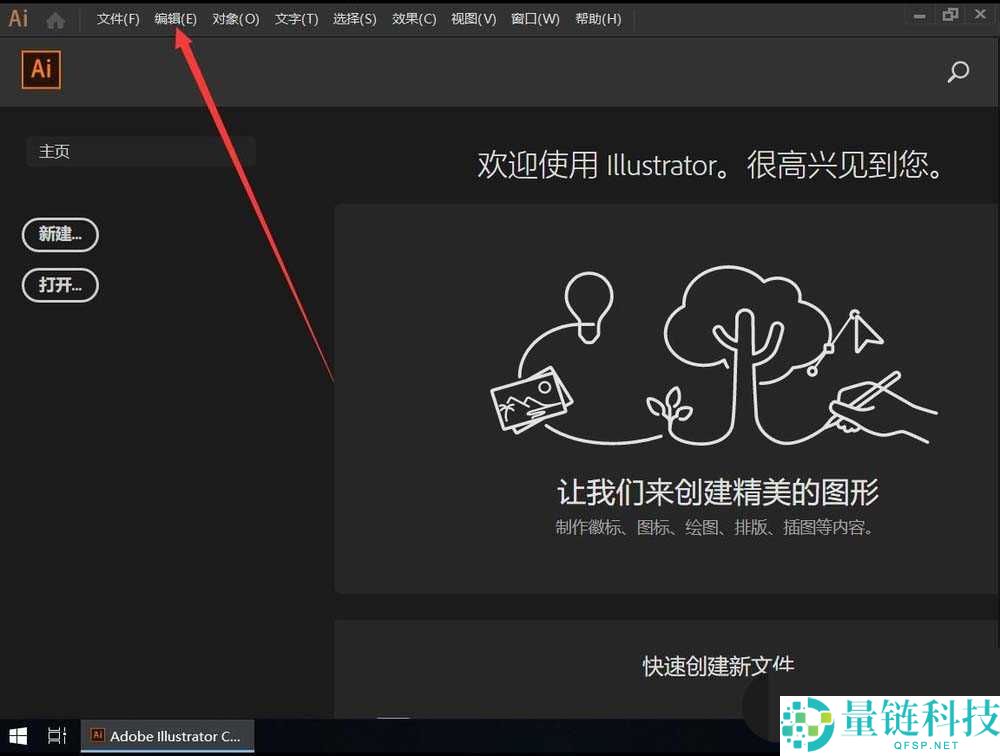Open the 窗口(W) menu

click(x=535, y=19)
